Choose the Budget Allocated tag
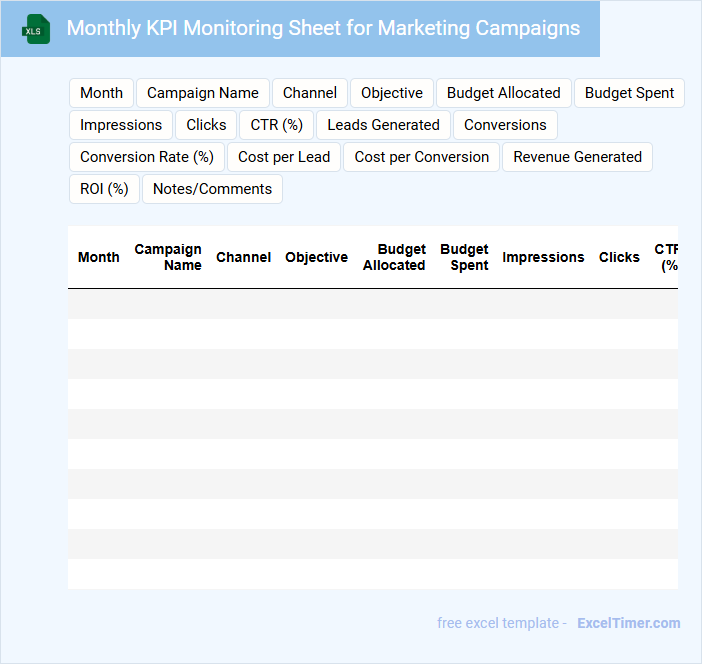The image size is (702, 664). [x=503, y=93]
